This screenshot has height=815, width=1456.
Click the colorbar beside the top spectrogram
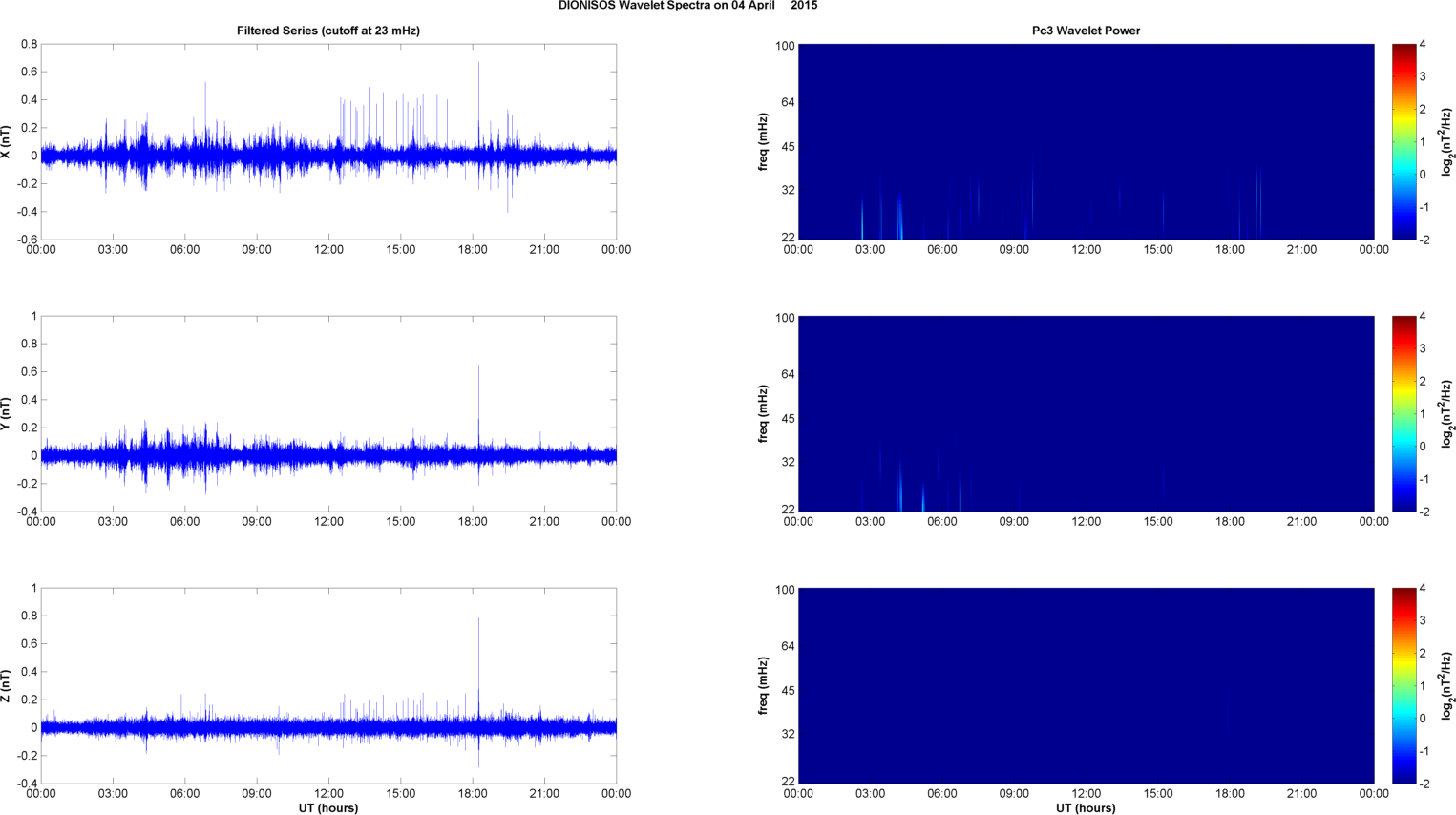1403,141
